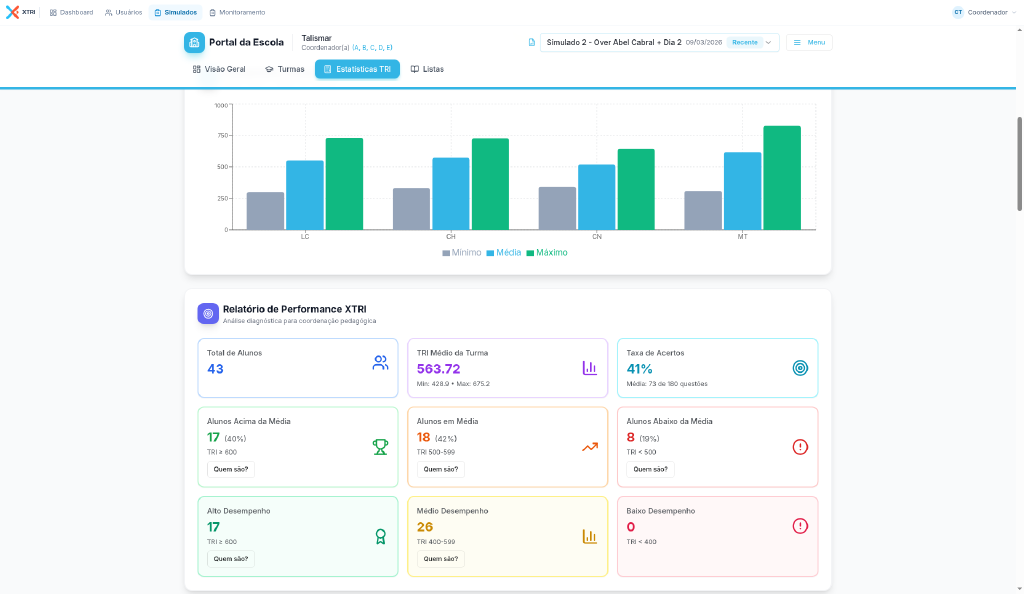The image size is (1024, 594).
Task: Click the Relatório de Performance XTRI icon
Action: pyautogui.click(x=208, y=313)
